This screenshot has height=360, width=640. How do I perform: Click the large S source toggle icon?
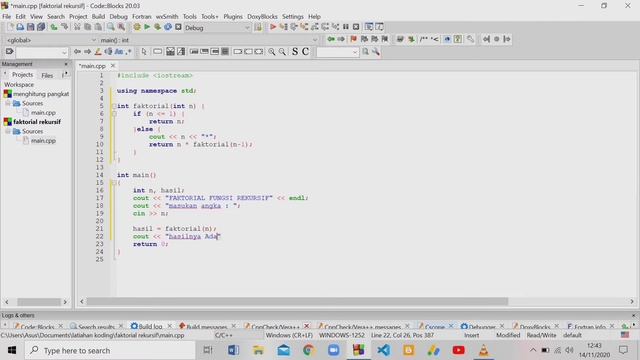tap(295, 52)
